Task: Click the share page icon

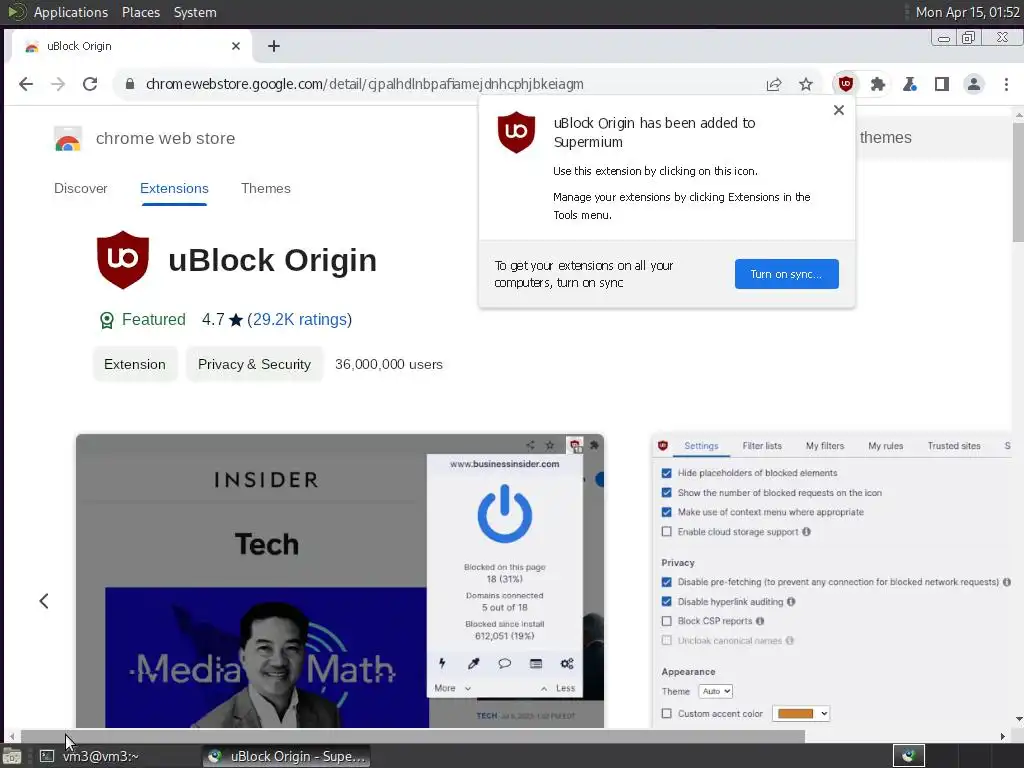Action: [774, 84]
